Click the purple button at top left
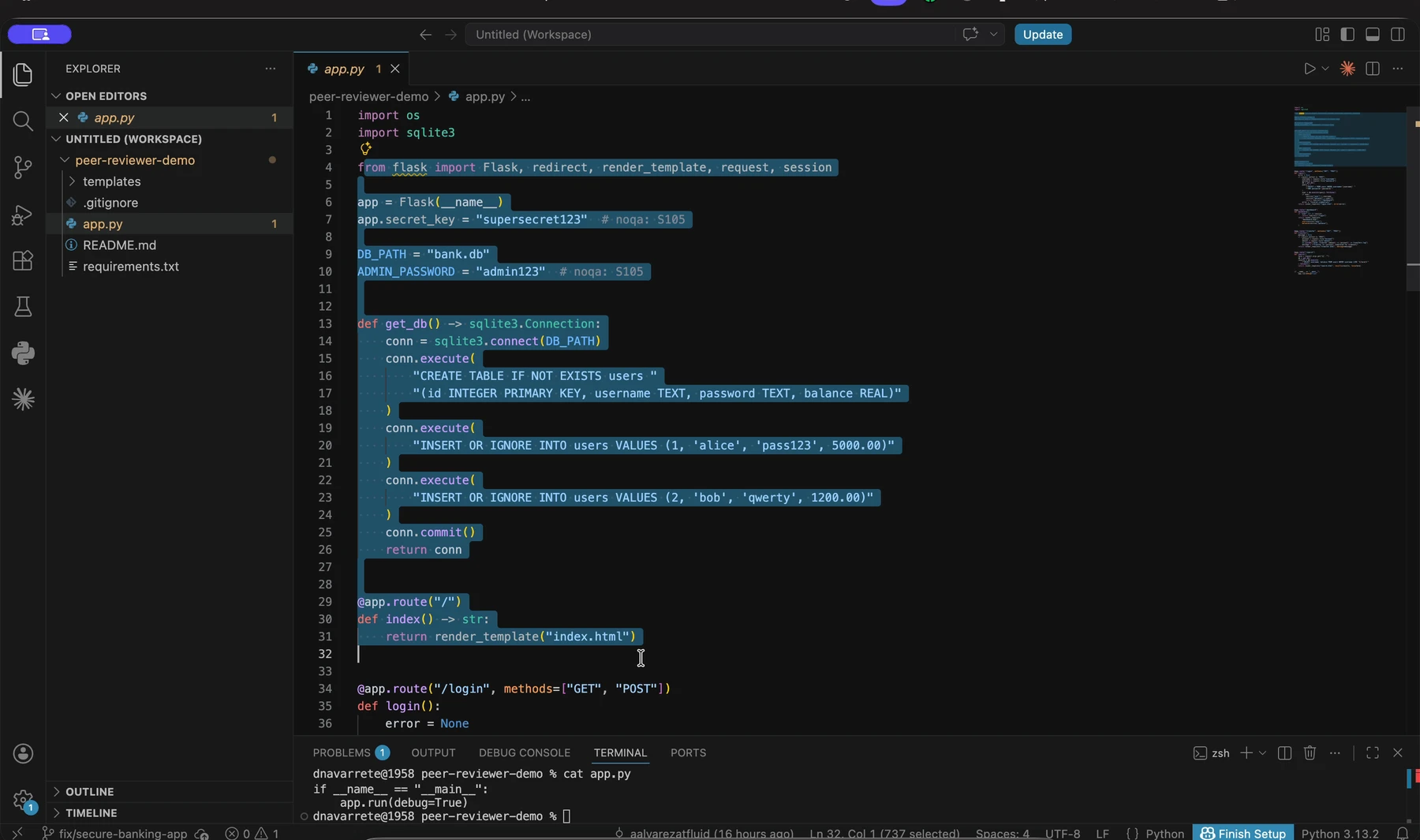 pyautogui.click(x=39, y=34)
